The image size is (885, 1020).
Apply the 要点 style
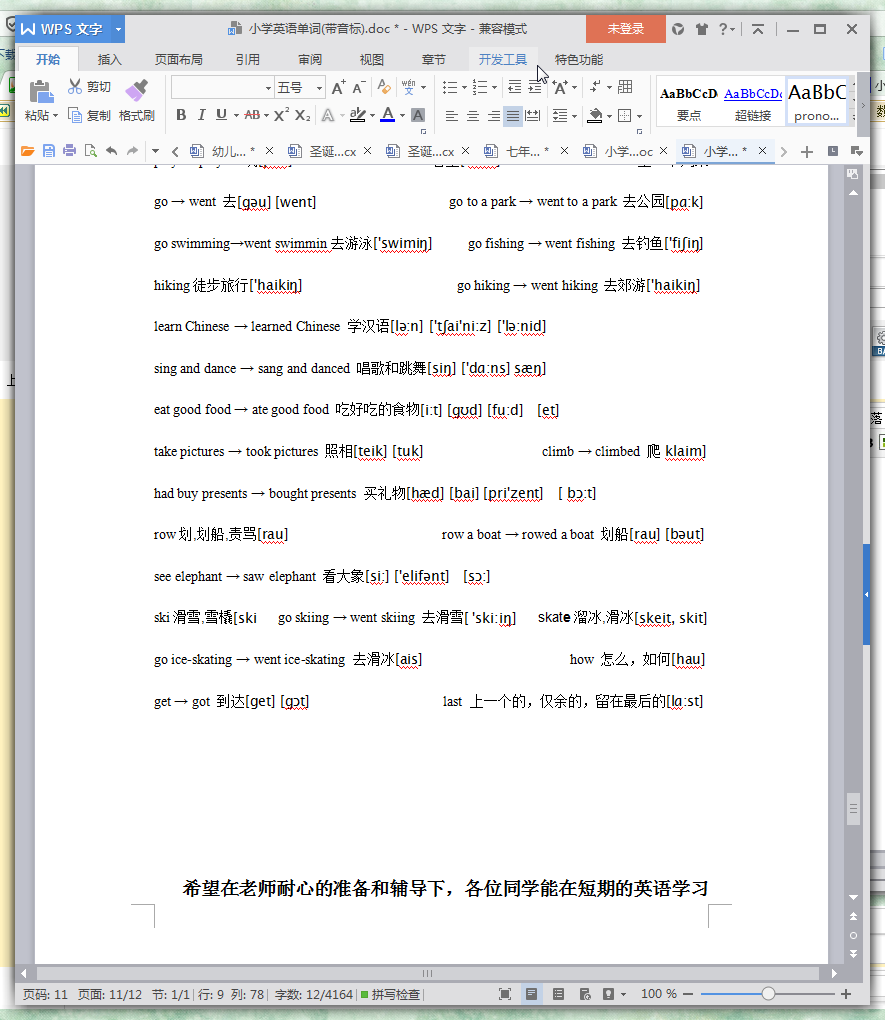click(x=688, y=101)
